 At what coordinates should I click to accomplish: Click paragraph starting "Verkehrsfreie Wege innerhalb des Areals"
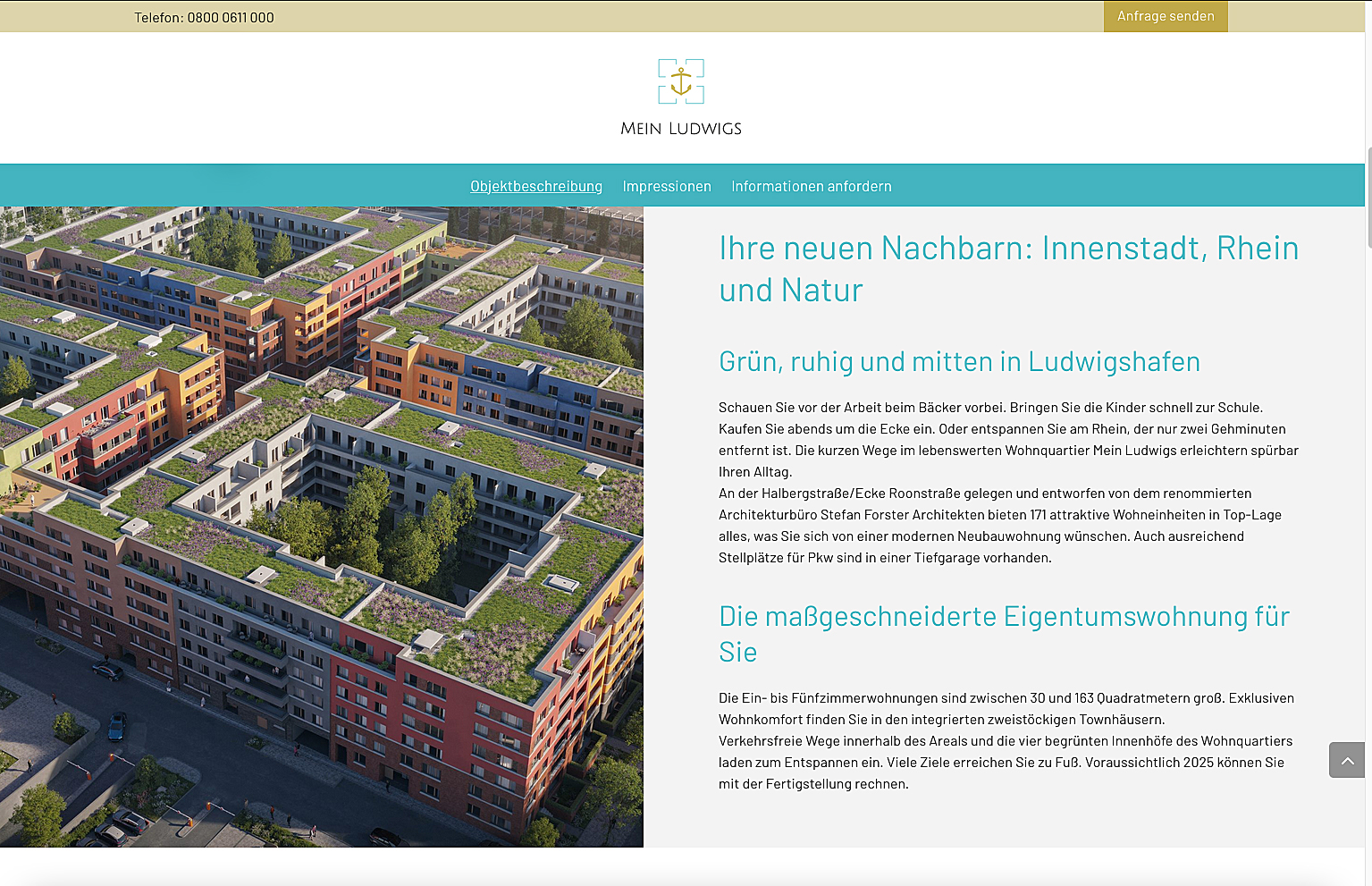1006,763
